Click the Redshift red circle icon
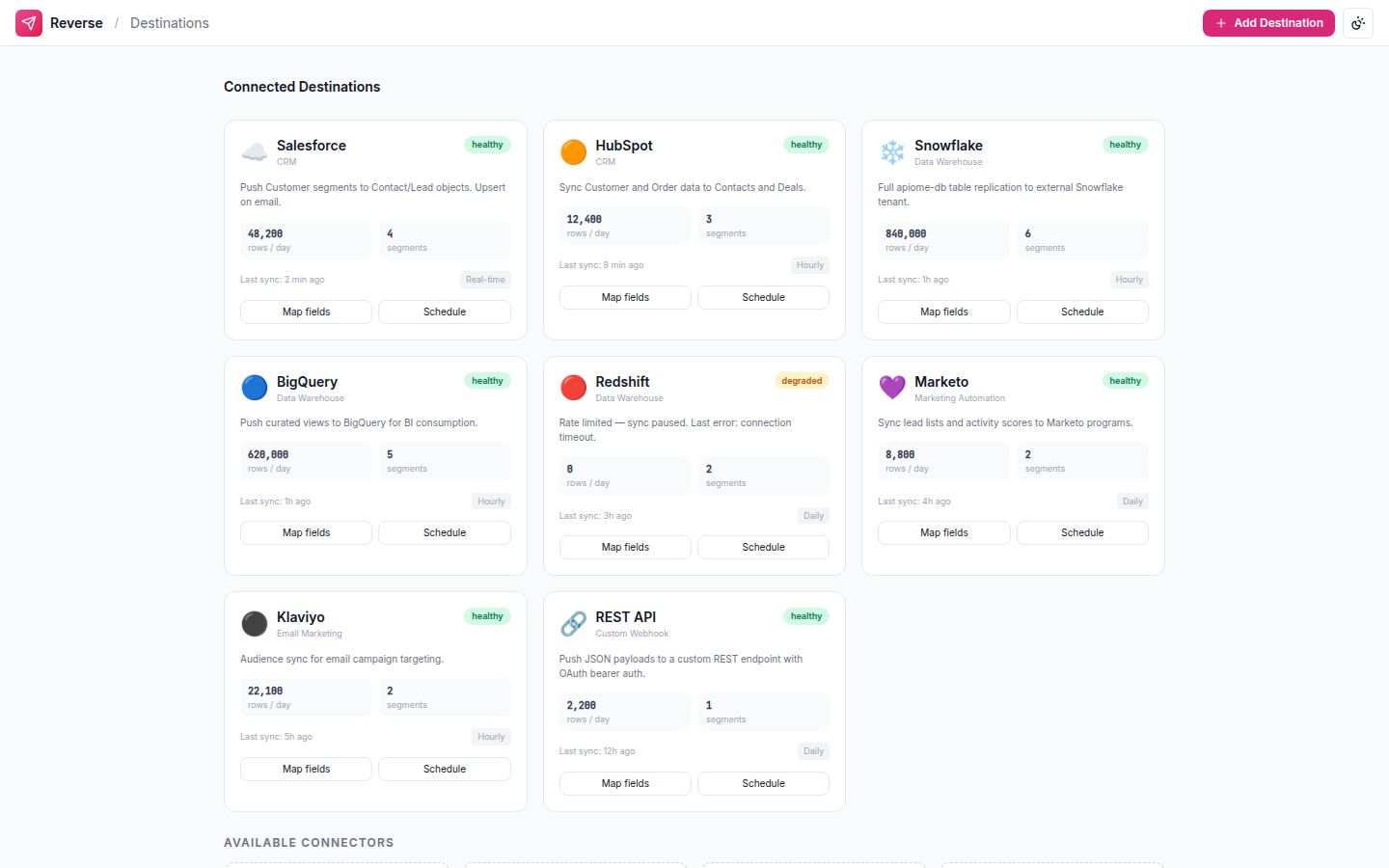Viewport: 1389px width, 868px height. tap(574, 388)
